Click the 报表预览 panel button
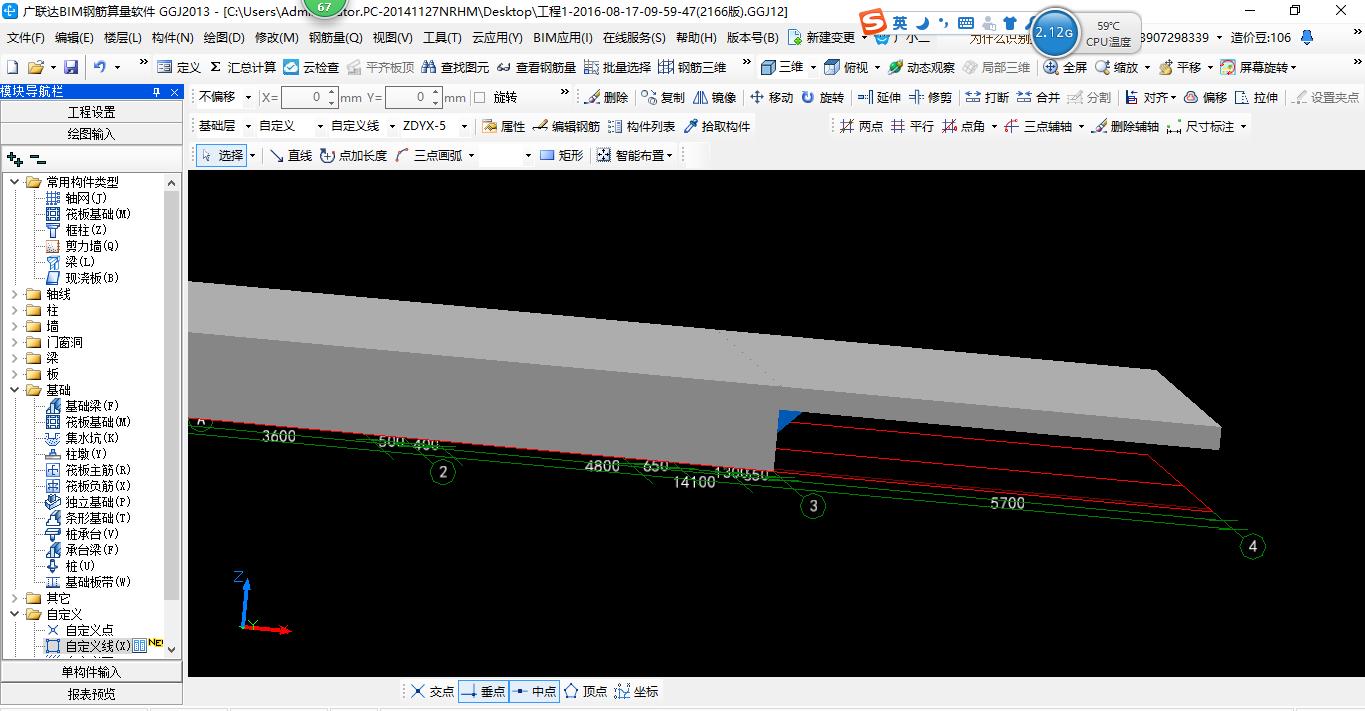This screenshot has height=711, width=1365. 91,693
